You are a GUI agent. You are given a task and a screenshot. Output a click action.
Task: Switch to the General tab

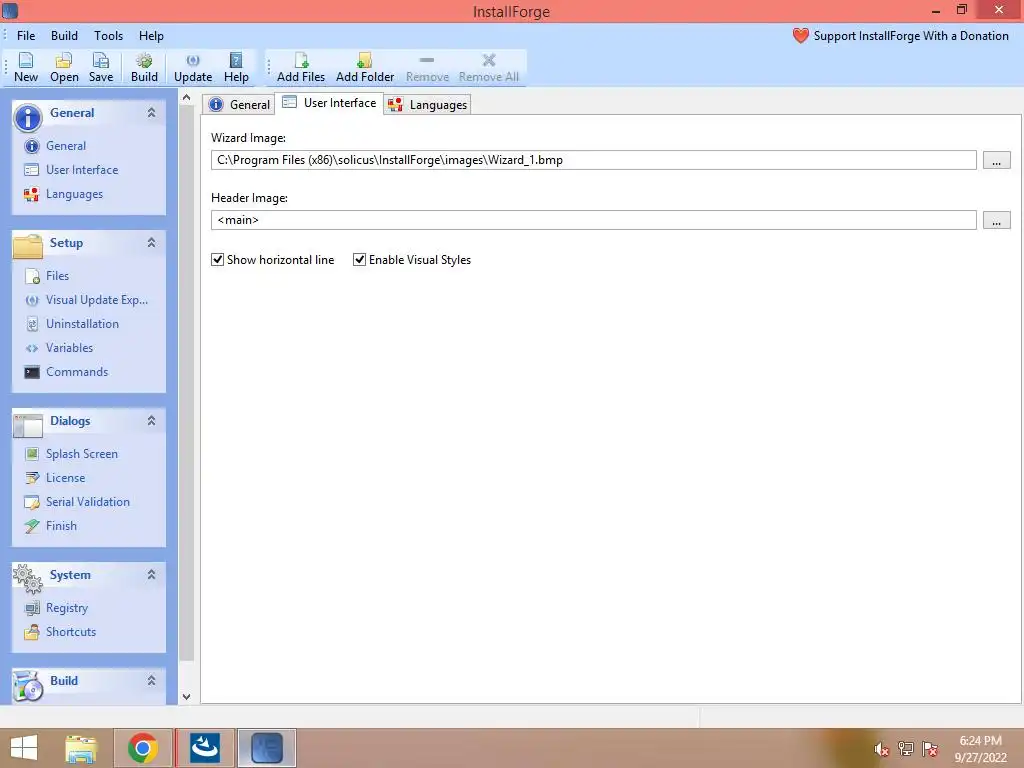click(239, 104)
